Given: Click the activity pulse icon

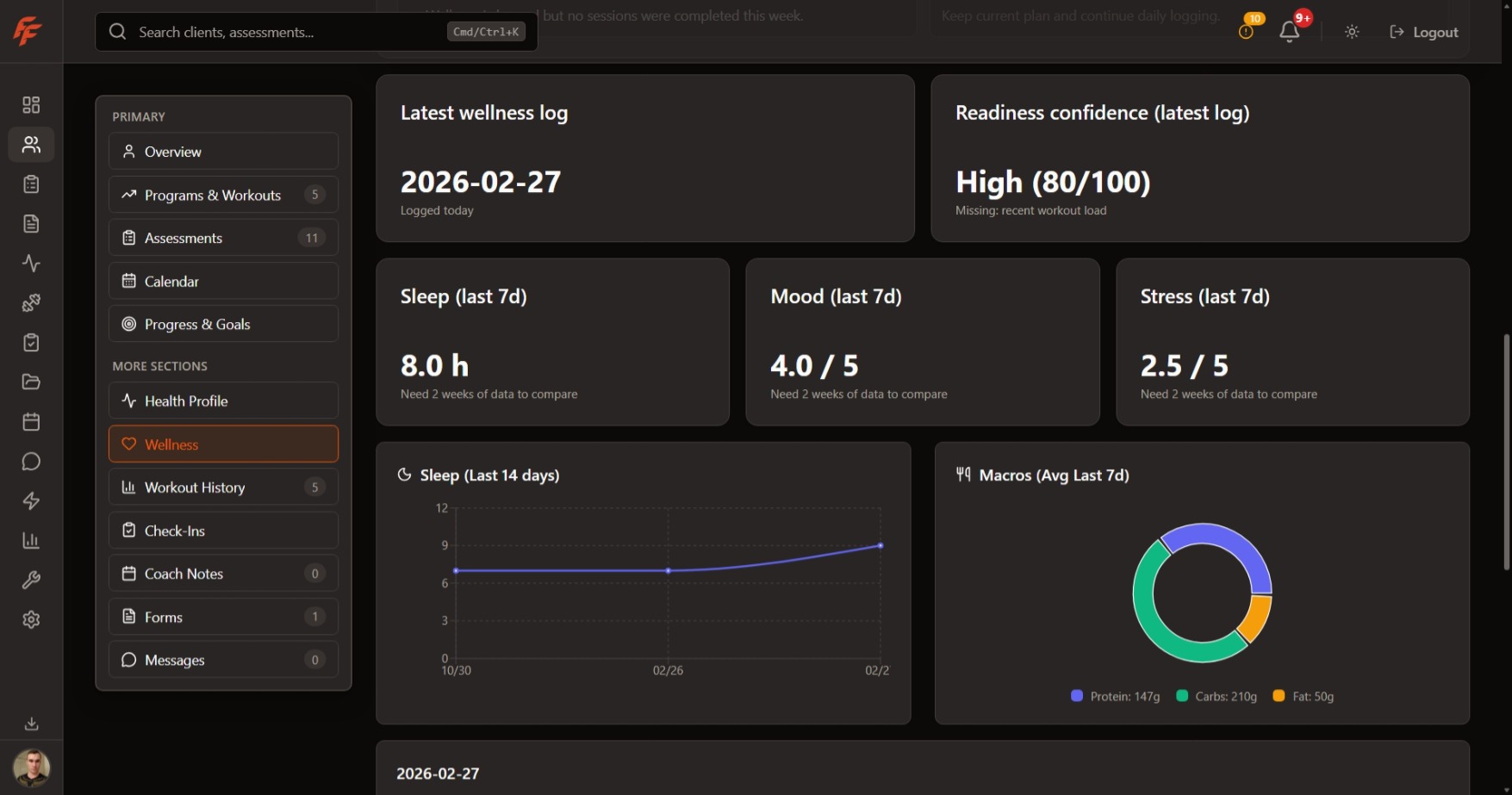Looking at the screenshot, I should click(31, 263).
